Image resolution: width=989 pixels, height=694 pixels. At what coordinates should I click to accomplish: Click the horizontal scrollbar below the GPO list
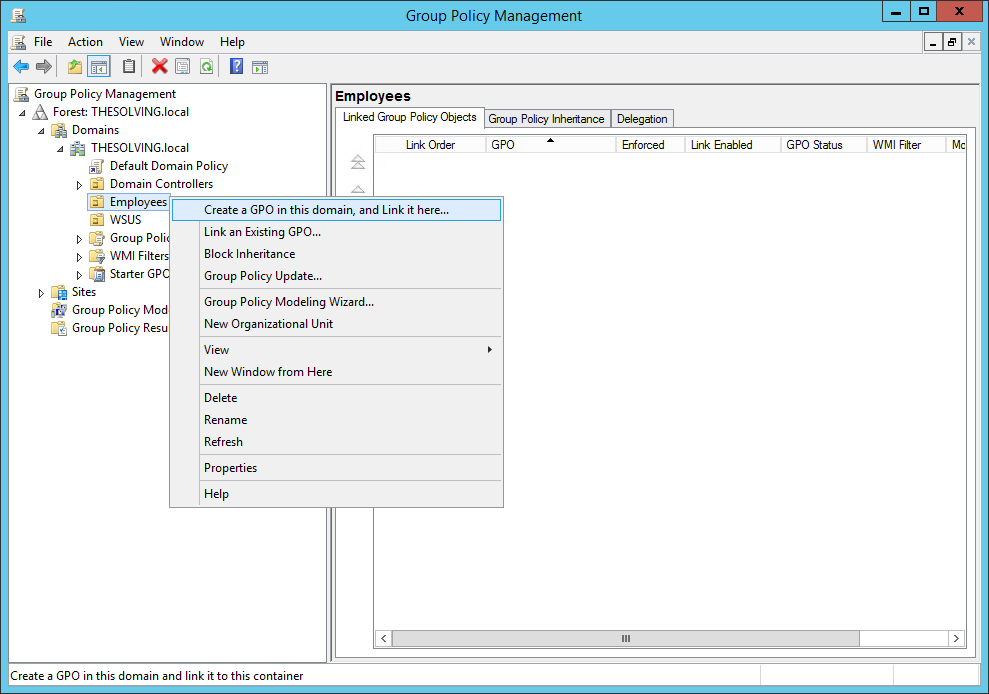625,638
